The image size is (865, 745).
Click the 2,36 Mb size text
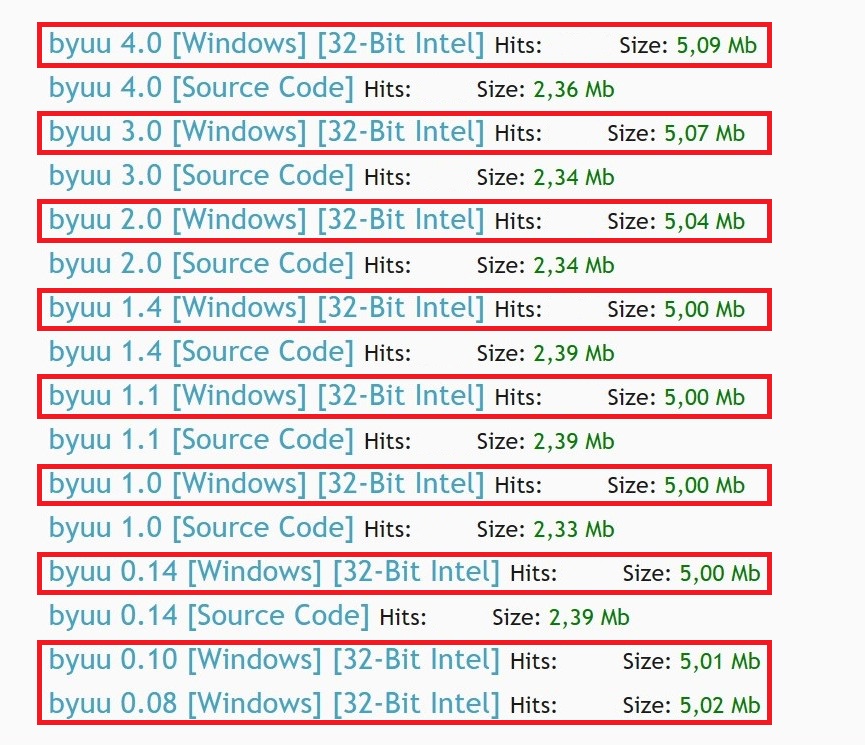pos(574,89)
